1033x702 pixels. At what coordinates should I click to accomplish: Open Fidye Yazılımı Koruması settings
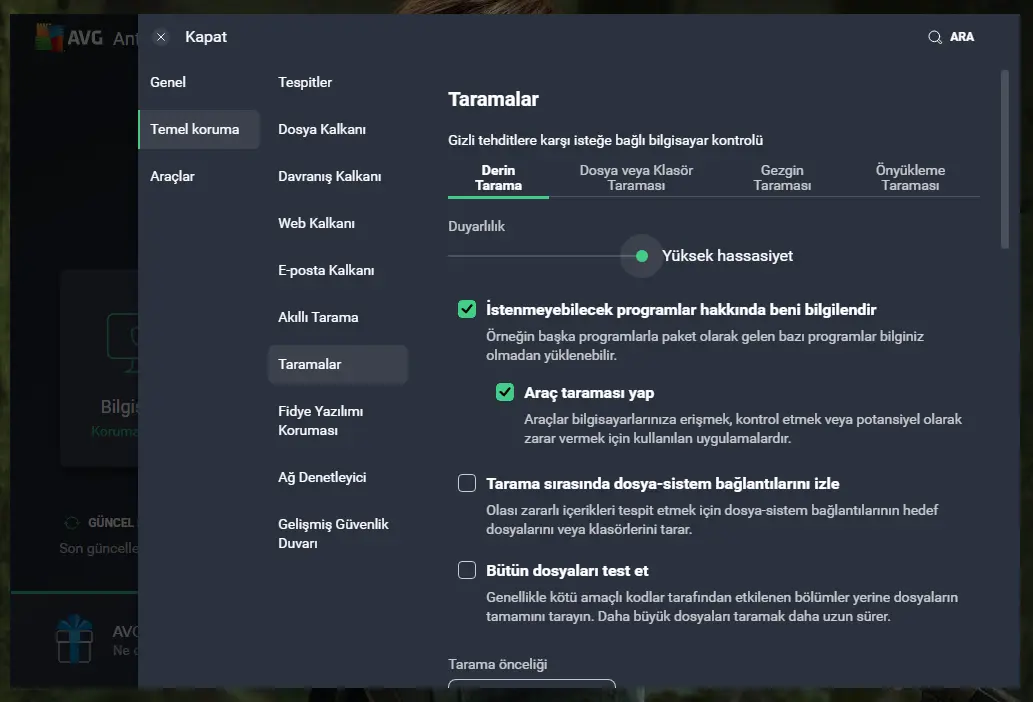click(321, 421)
